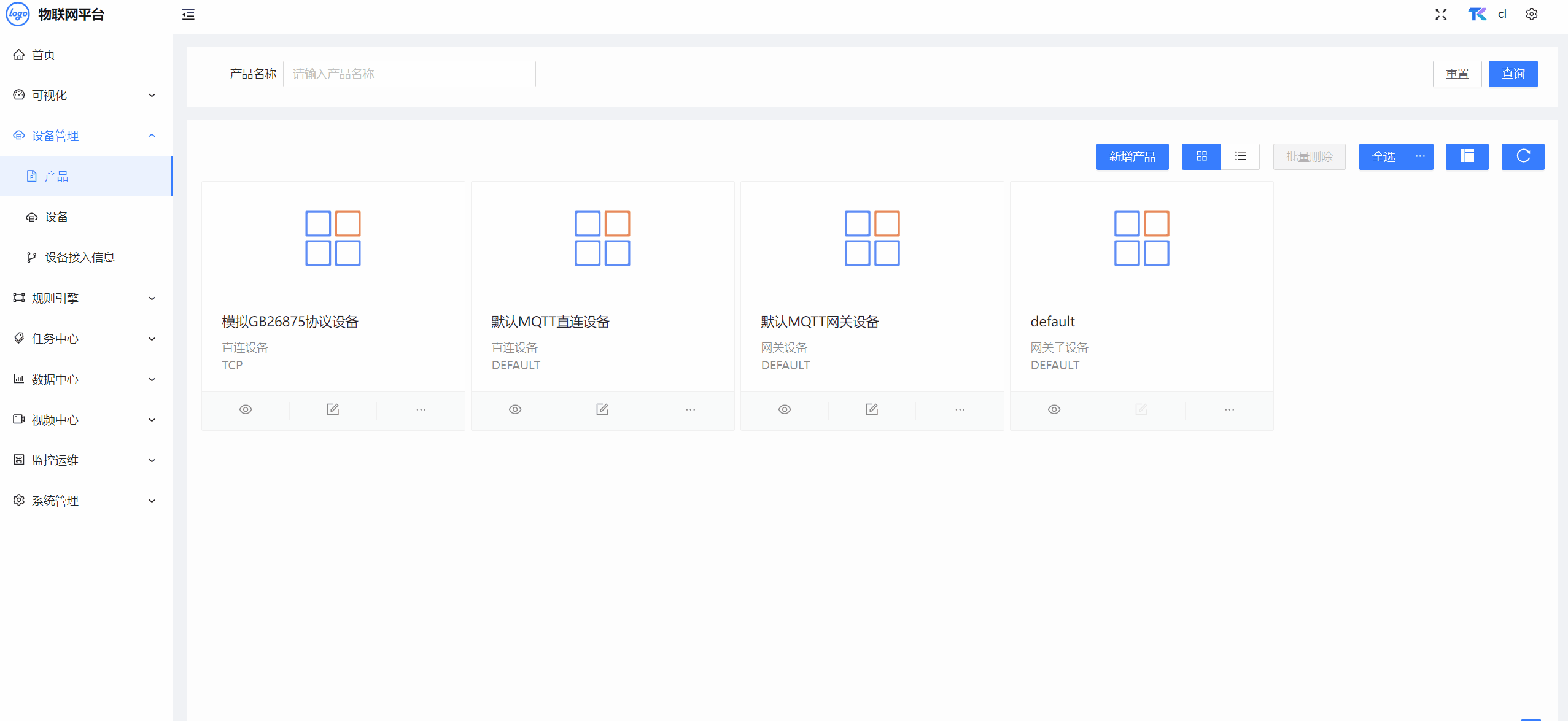Collapse the sidebar with the hamburger icon
The width and height of the screenshot is (1568, 721).
point(188,15)
